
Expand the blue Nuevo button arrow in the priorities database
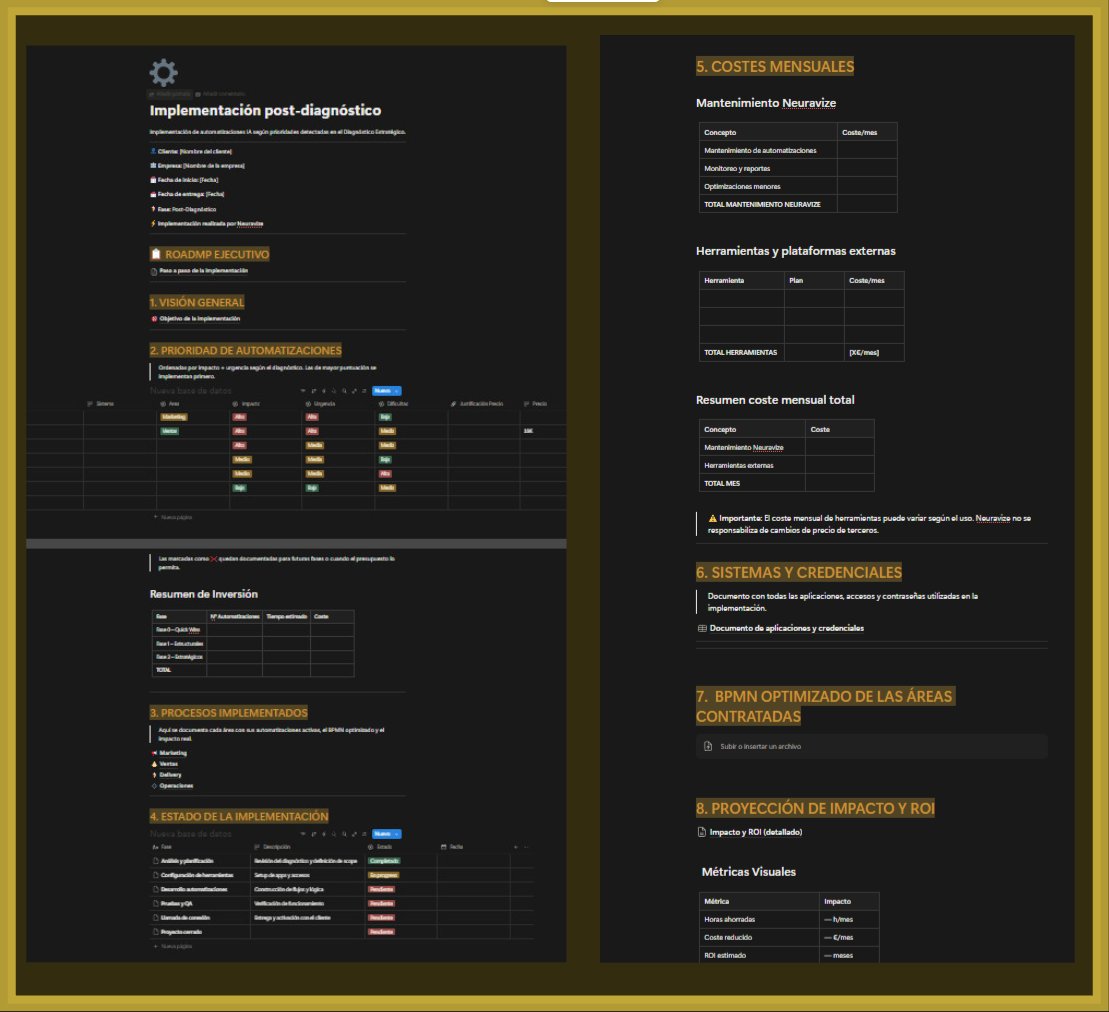396,390
